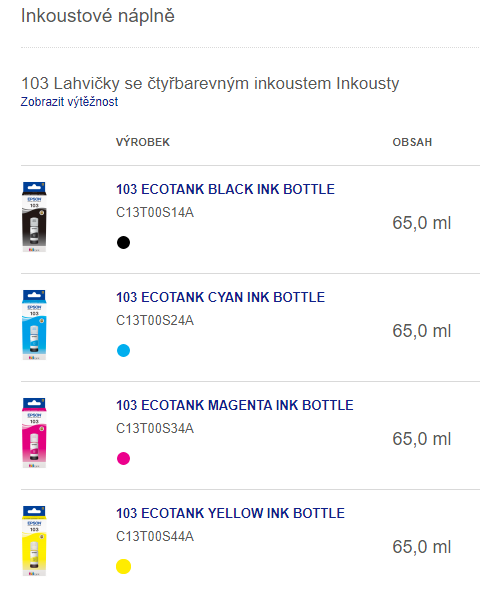
Task: Click the magenta ink bottle product image
Action: tap(34, 433)
